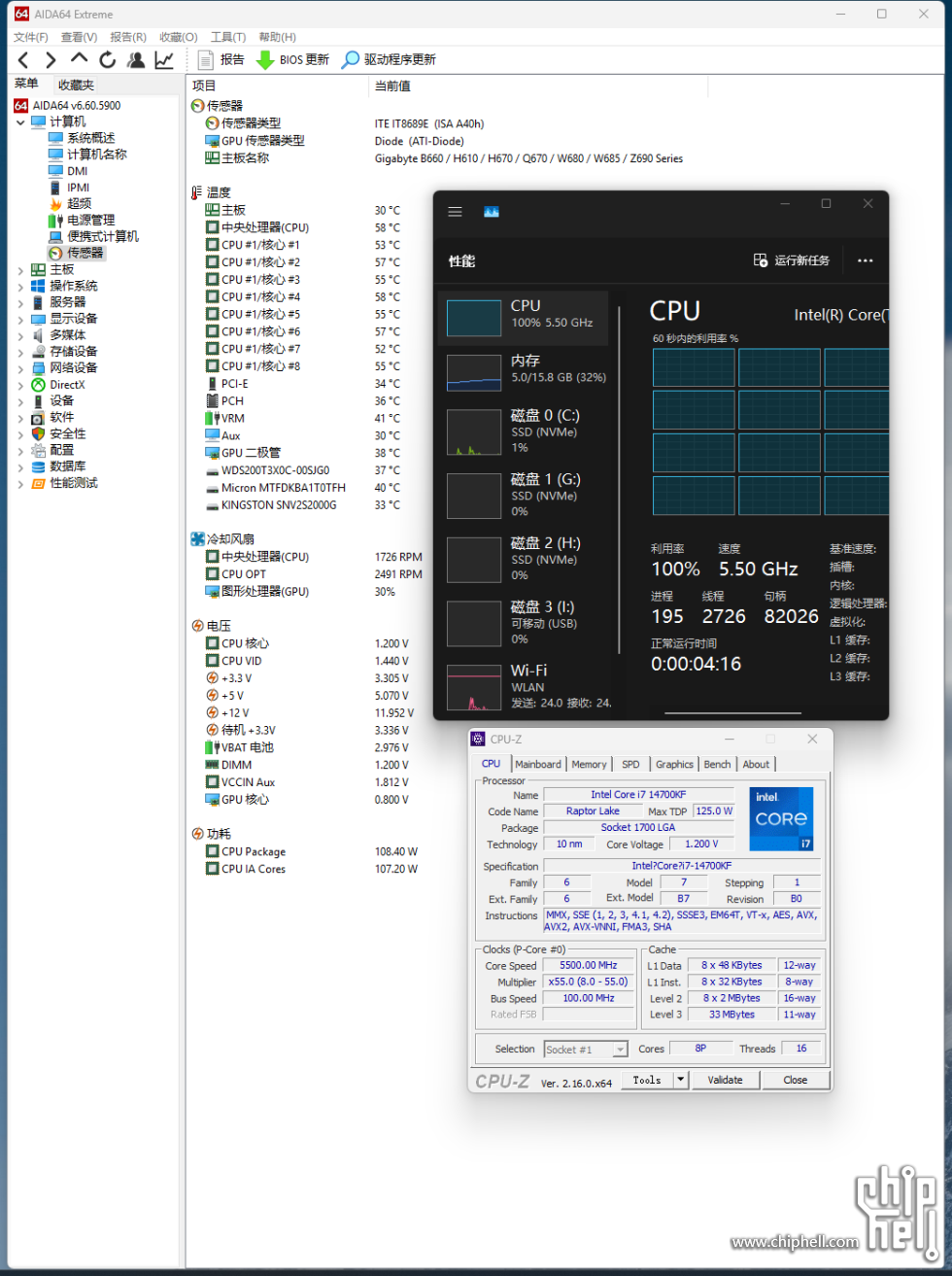This screenshot has height=1276, width=952.
Task: Switch to CPU-Z SPD tab
Action: point(631,764)
